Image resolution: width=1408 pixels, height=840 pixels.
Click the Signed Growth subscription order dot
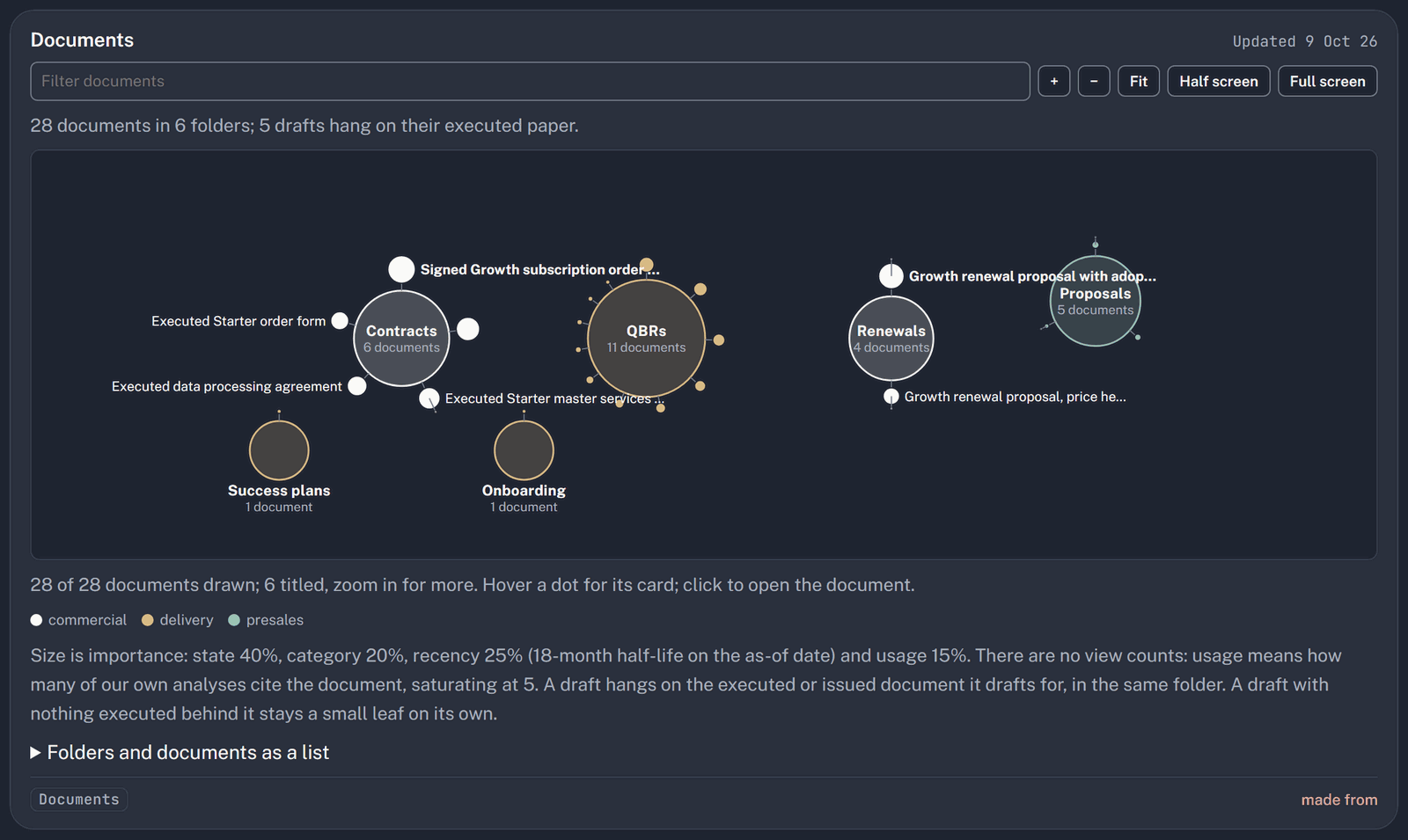[401, 269]
